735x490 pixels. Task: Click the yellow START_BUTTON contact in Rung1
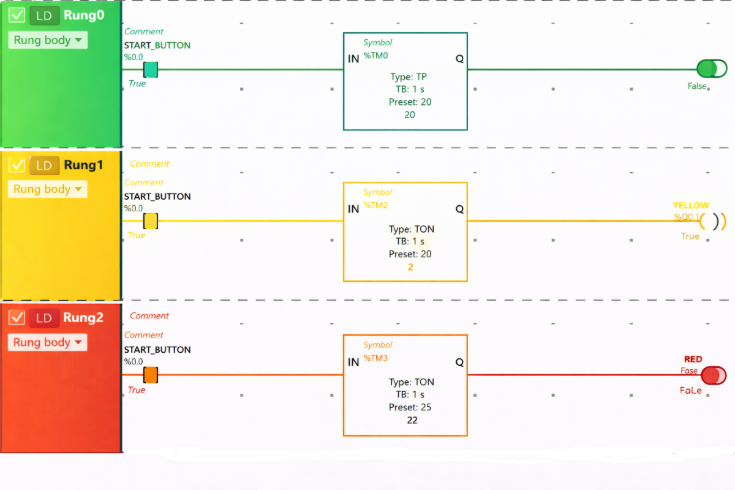[151, 221]
